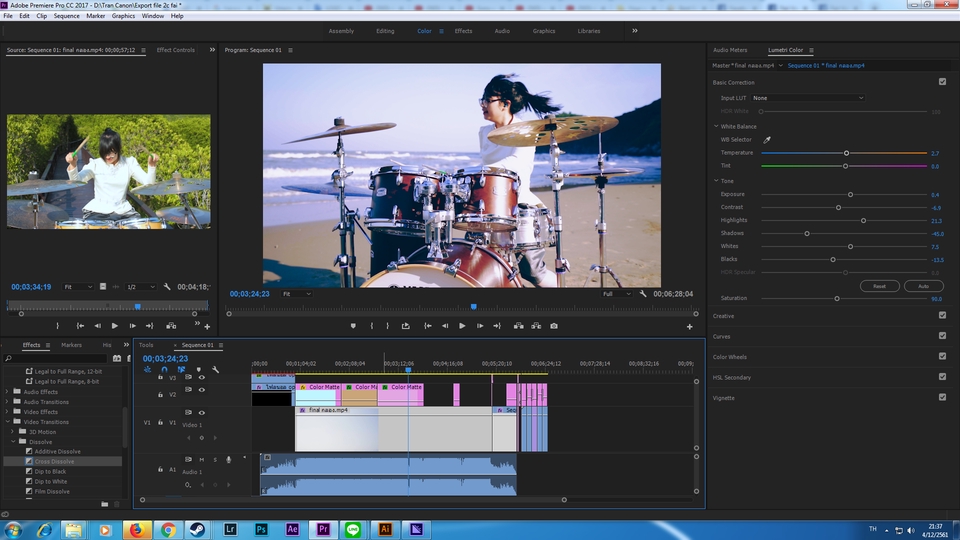The height and width of the screenshot is (540, 960).
Task: Open Input LUT dropdown
Action: click(x=808, y=98)
